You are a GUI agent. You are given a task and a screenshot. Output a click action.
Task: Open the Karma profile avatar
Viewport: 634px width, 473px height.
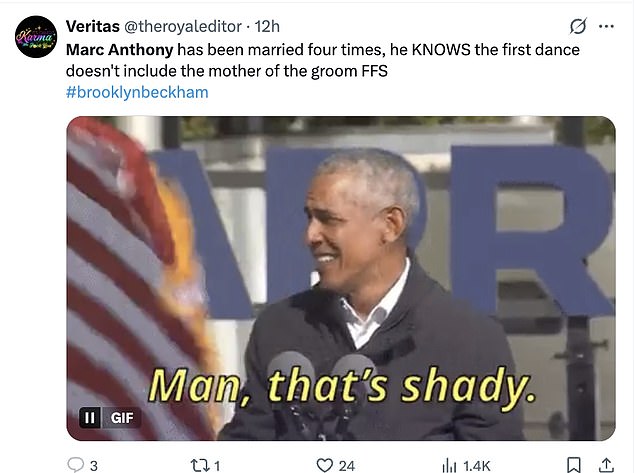click(35, 37)
